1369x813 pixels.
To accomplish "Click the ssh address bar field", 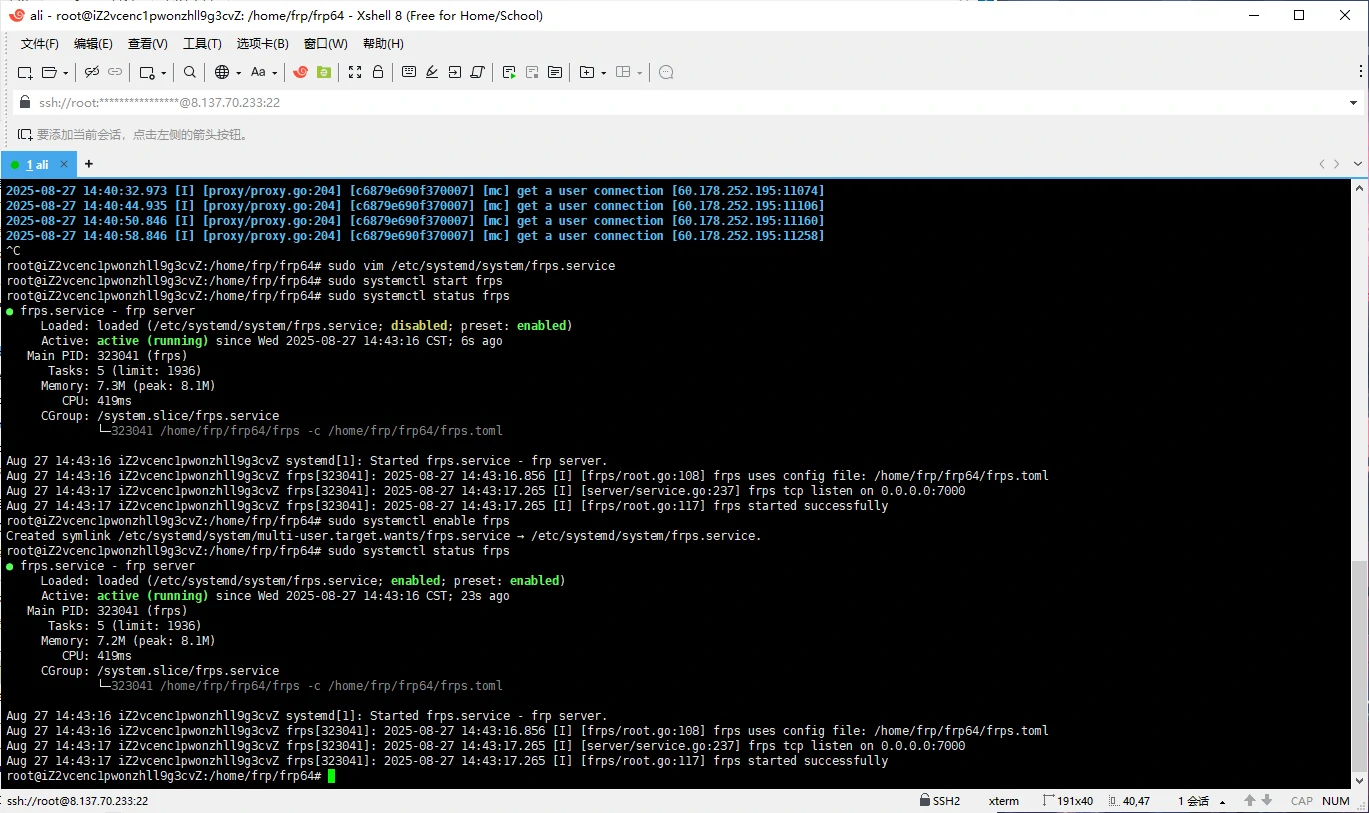I will click(600, 103).
